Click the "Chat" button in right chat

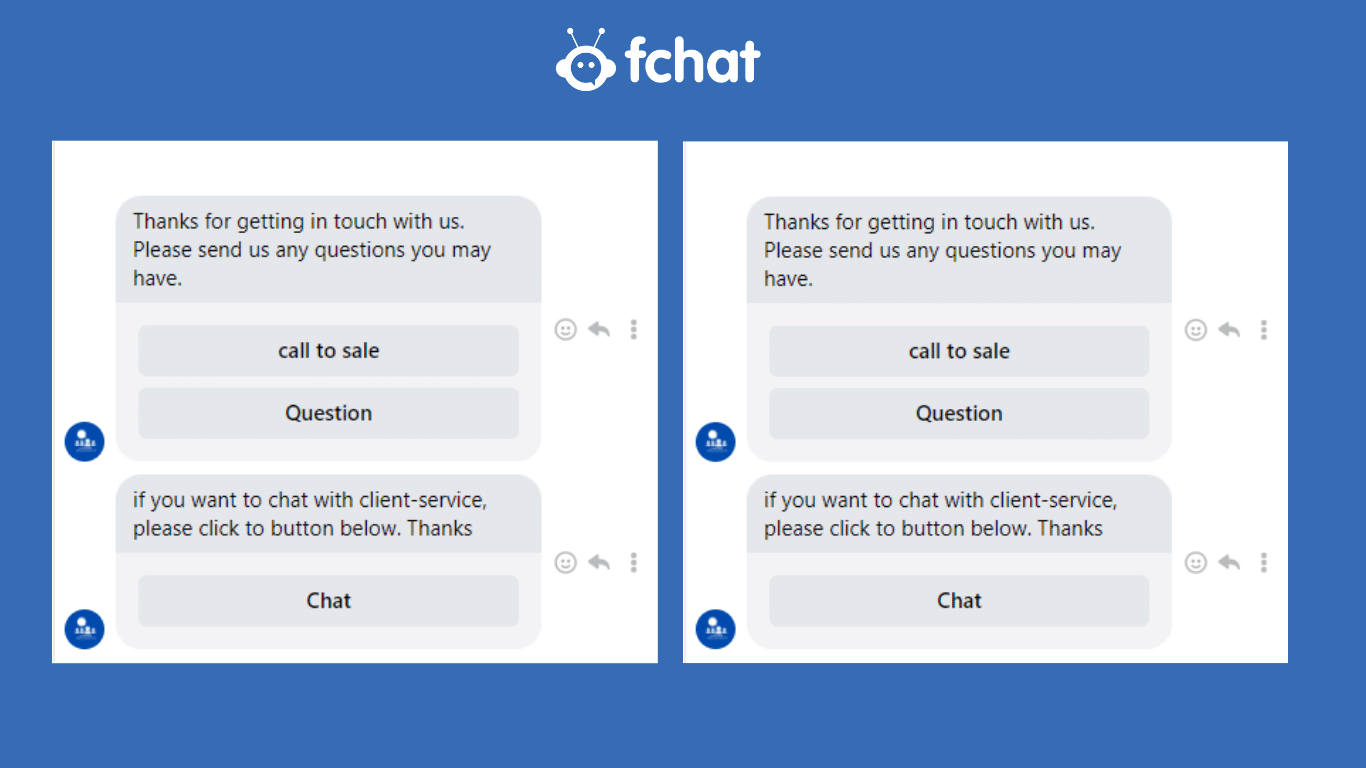click(x=959, y=601)
